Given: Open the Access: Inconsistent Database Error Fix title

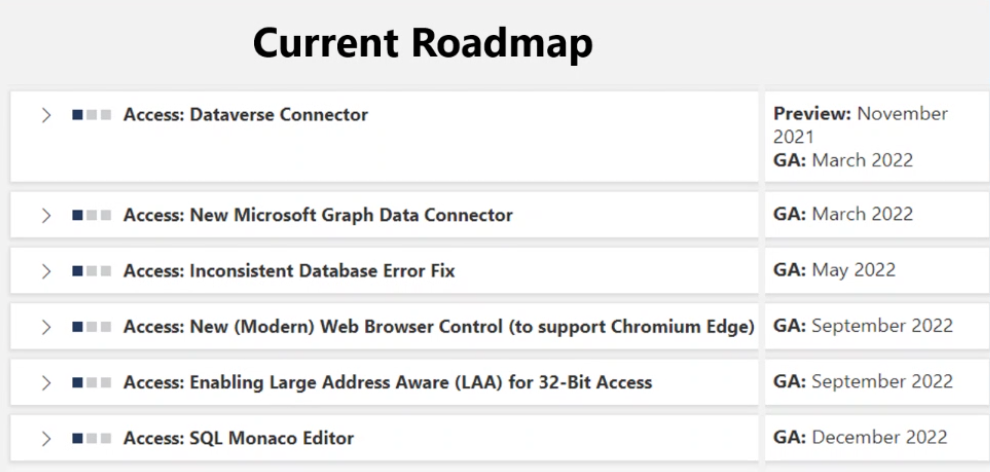Looking at the screenshot, I should tap(289, 271).
